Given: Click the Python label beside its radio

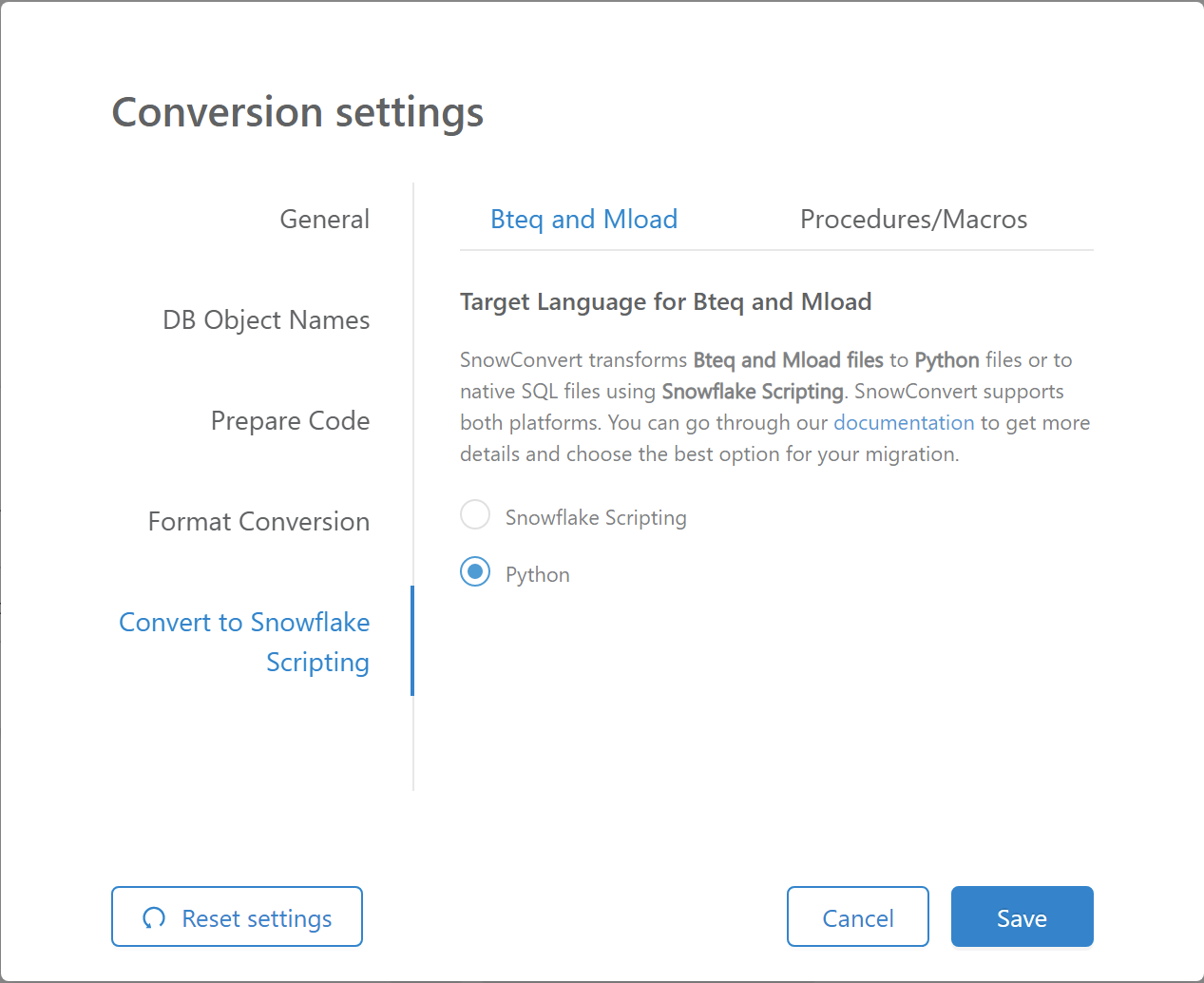Looking at the screenshot, I should [538, 575].
